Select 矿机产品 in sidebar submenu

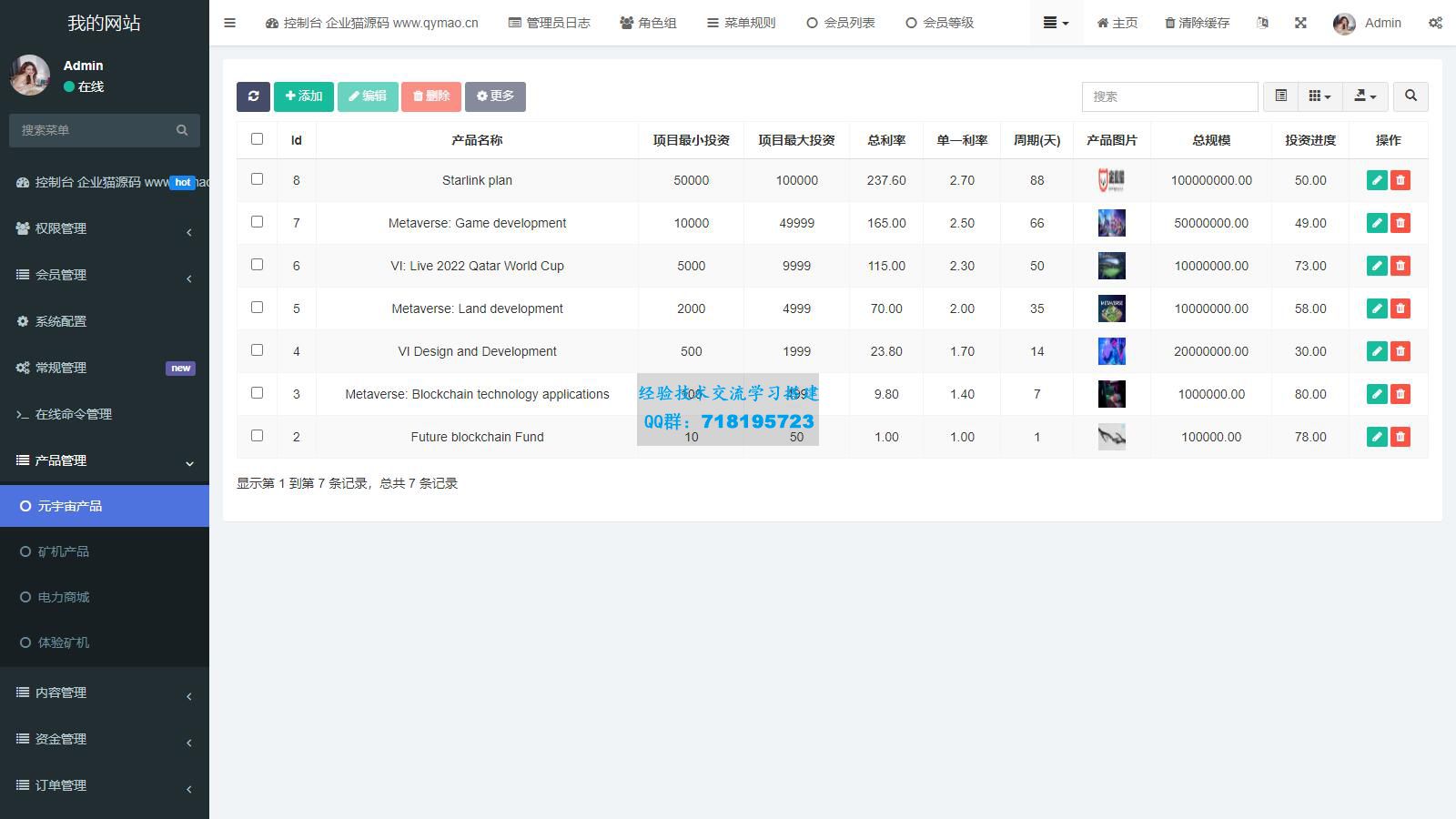(x=64, y=551)
